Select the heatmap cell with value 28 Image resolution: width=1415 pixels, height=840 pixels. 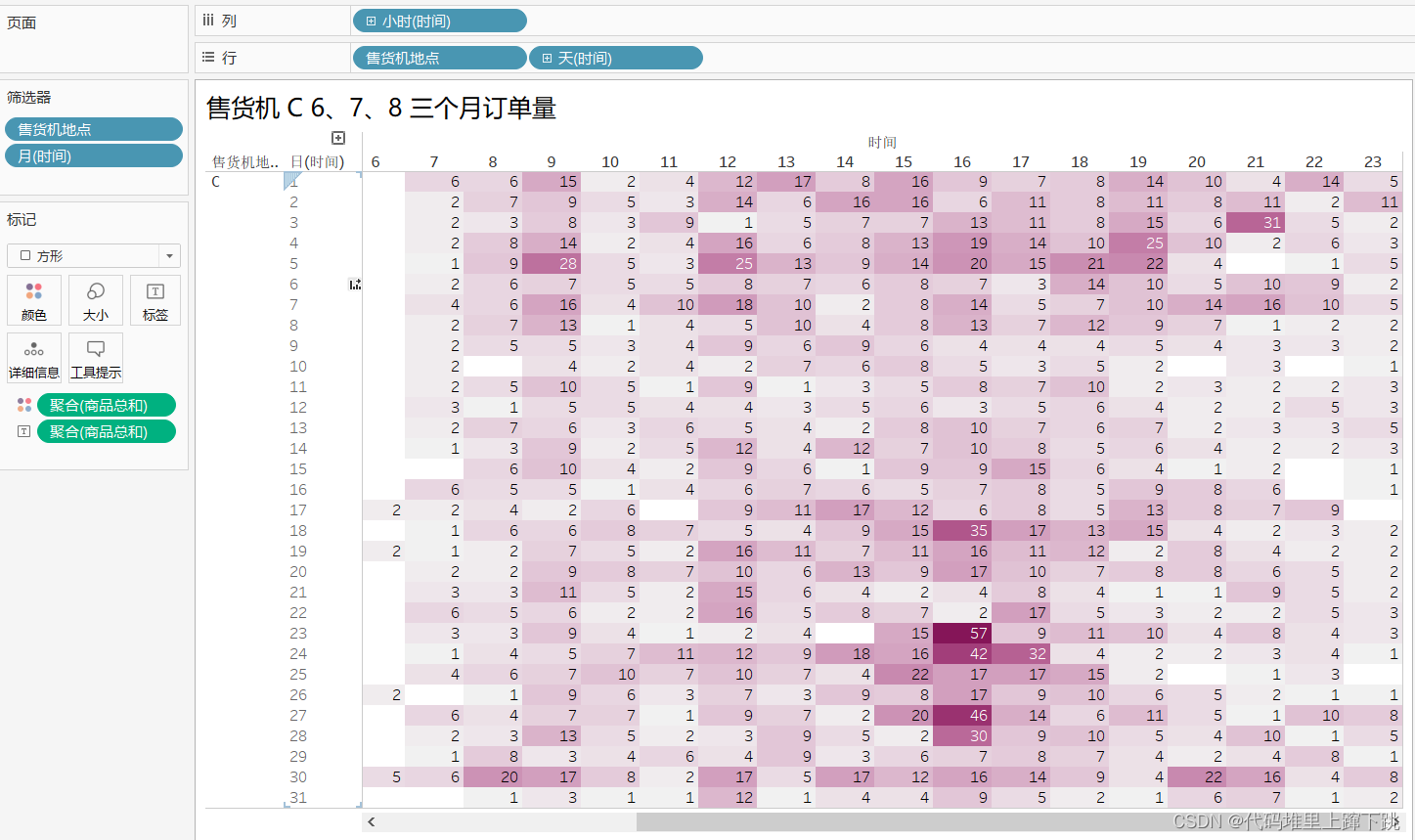click(x=552, y=264)
